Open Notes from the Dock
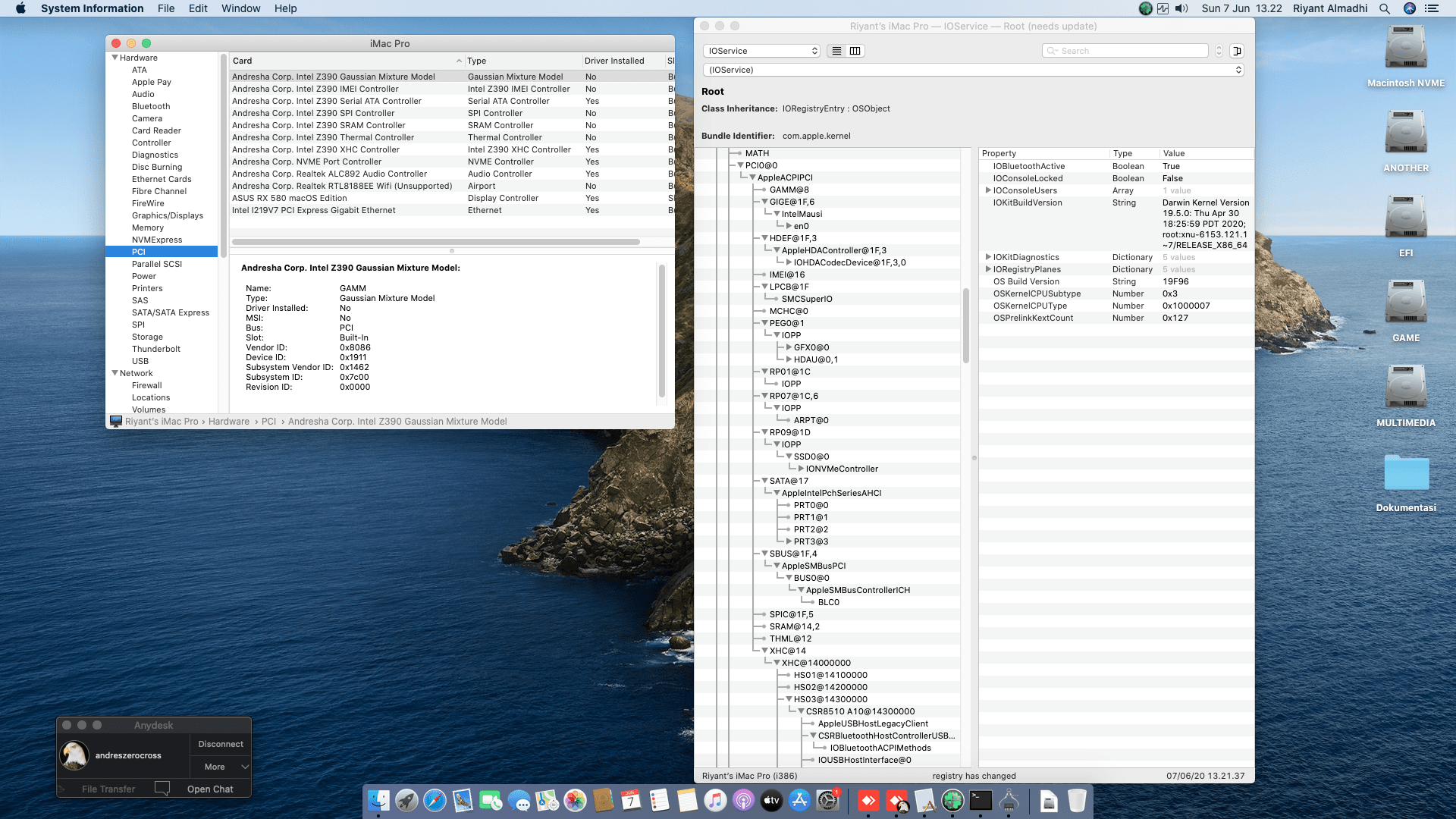 (687, 800)
